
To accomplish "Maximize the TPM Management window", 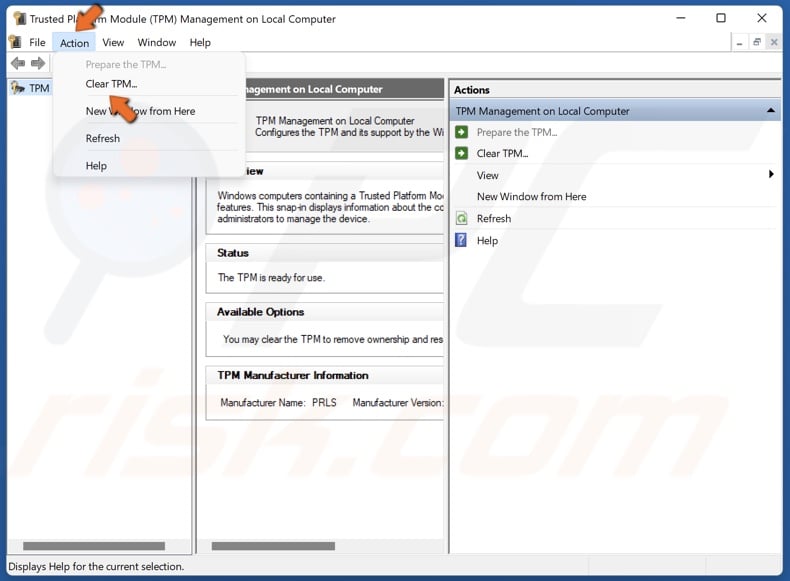I will point(721,18).
